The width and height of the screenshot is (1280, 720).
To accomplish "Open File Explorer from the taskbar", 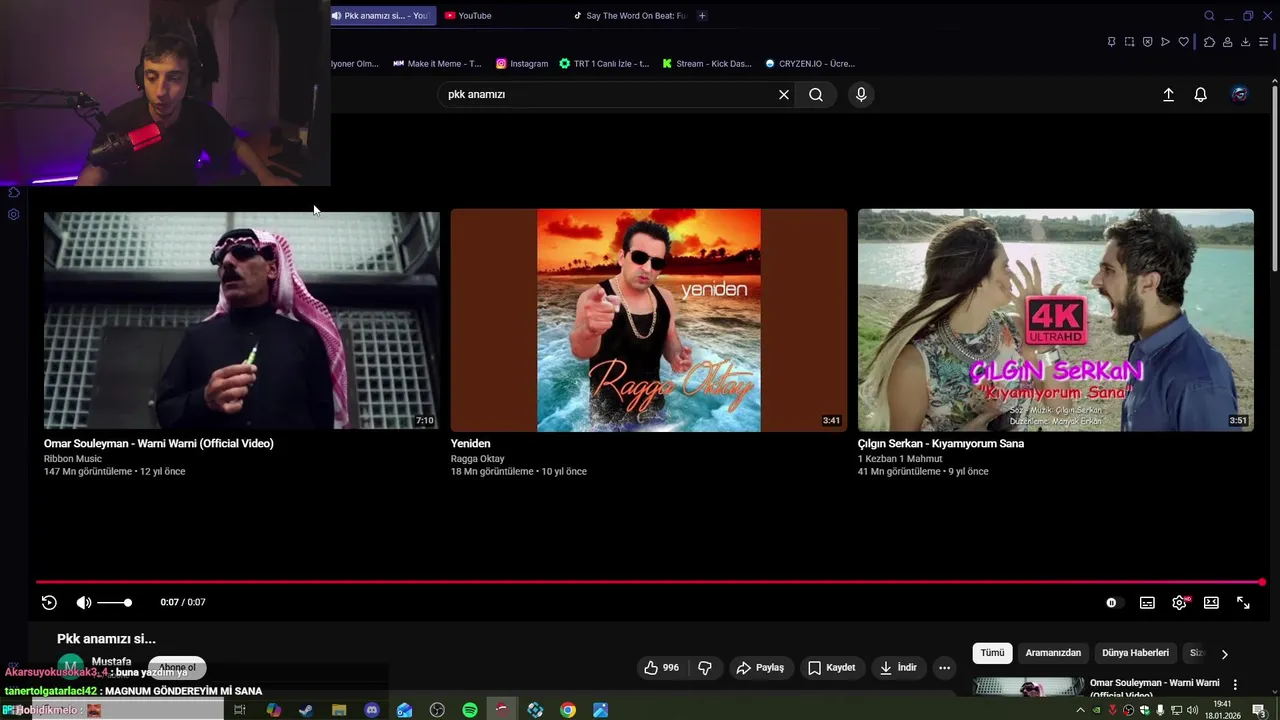I will point(339,710).
